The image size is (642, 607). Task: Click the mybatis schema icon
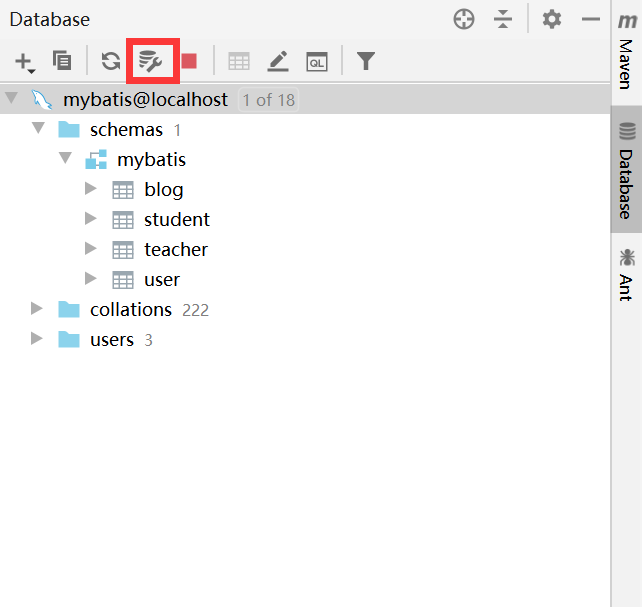[96, 159]
